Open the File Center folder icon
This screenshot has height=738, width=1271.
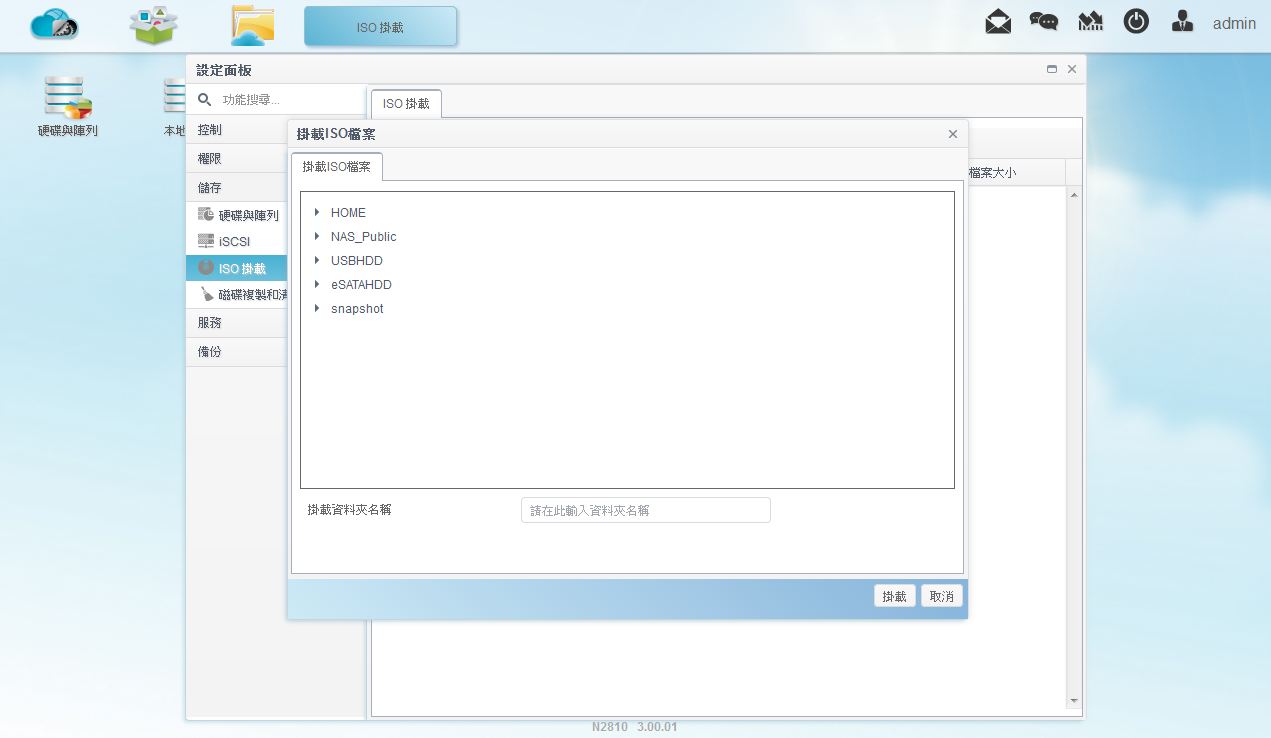pyautogui.click(x=253, y=25)
